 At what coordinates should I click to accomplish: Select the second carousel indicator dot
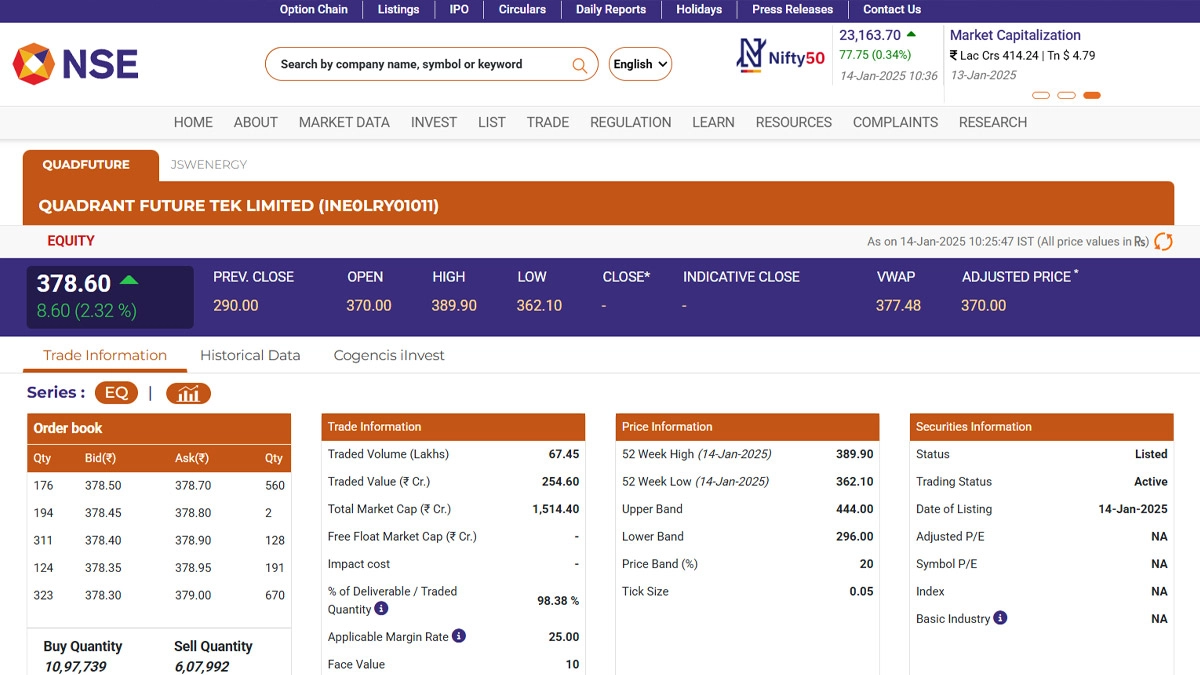(x=1066, y=96)
